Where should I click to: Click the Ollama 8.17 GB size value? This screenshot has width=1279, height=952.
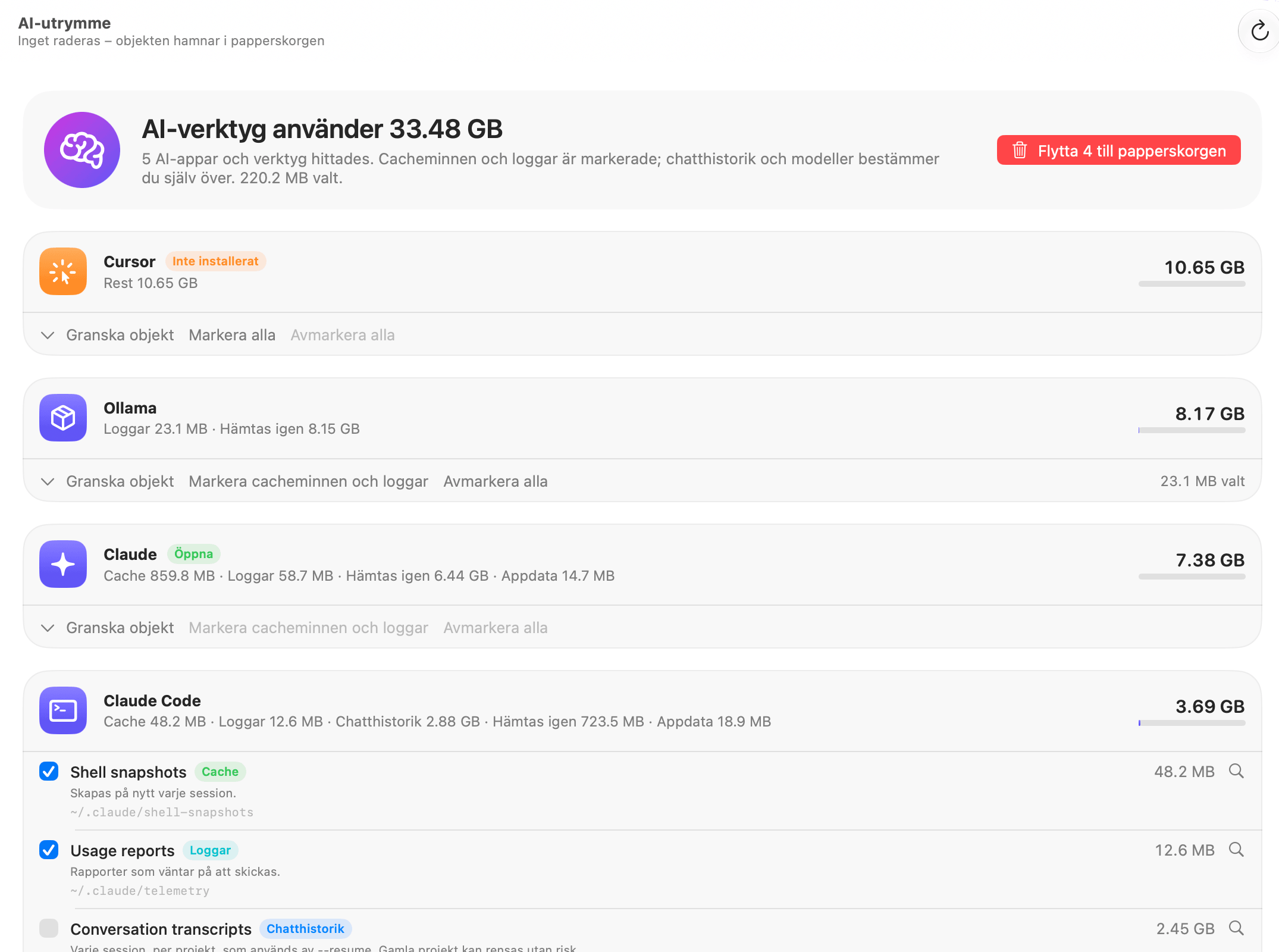click(1210, 414)
